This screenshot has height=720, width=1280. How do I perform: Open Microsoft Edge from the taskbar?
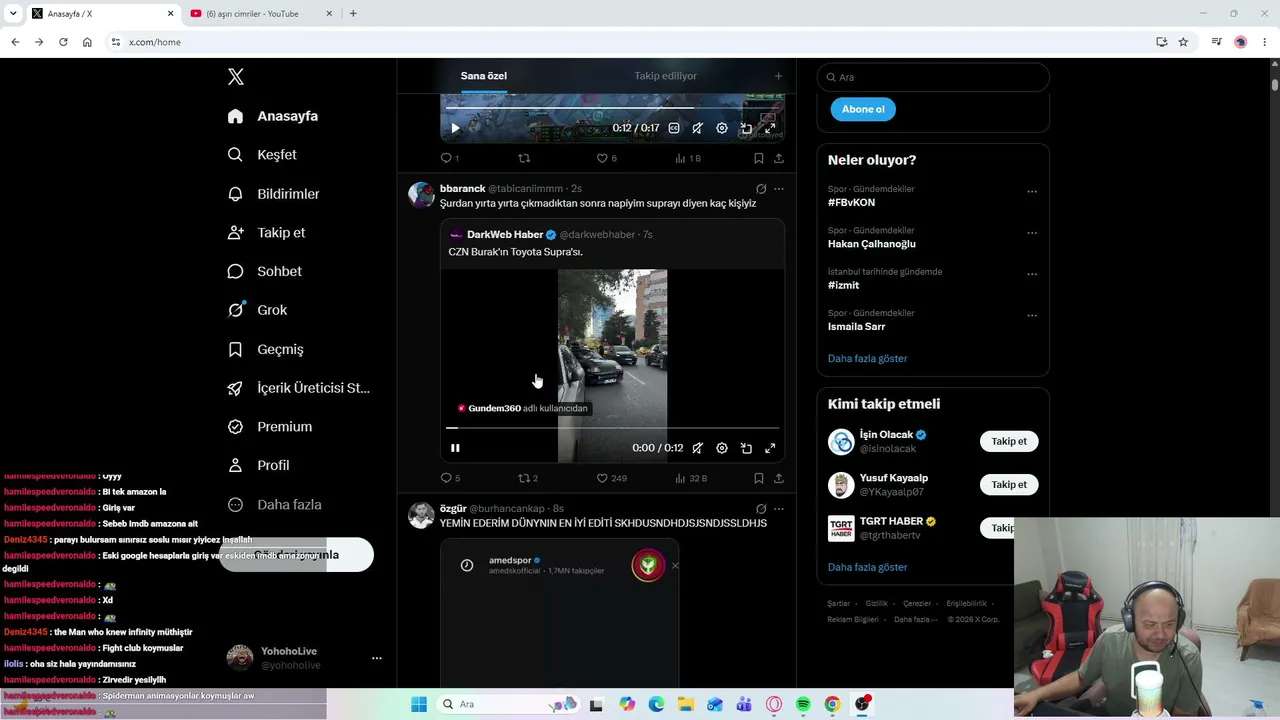click(656, 704)
